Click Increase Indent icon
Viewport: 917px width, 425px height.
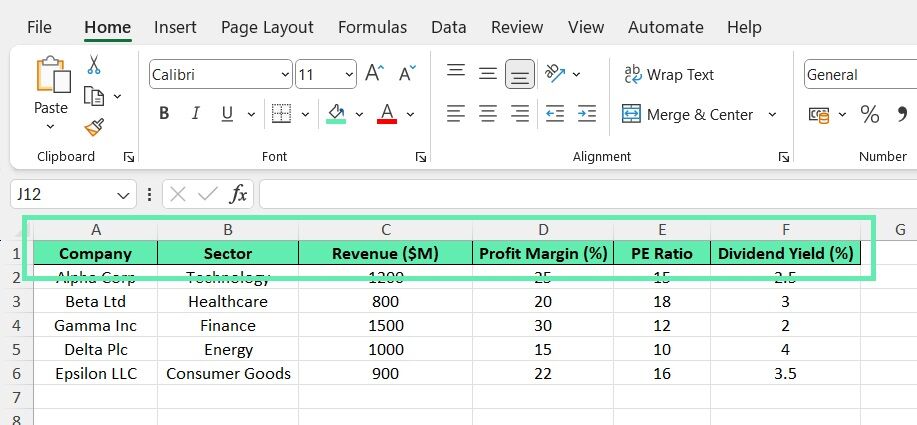(587, 113)
